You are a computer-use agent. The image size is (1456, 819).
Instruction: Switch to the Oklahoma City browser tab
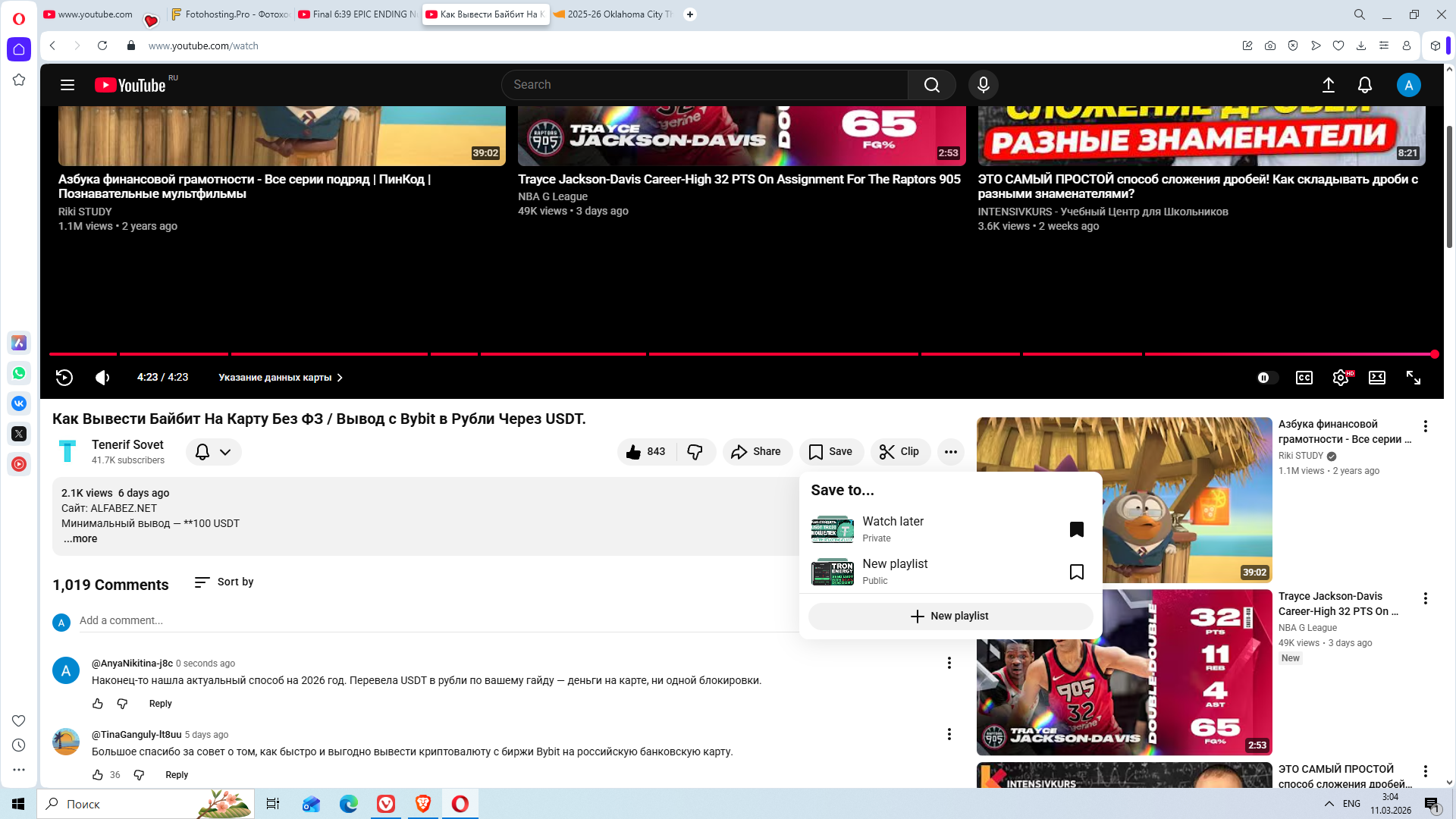tap(613, 14)
